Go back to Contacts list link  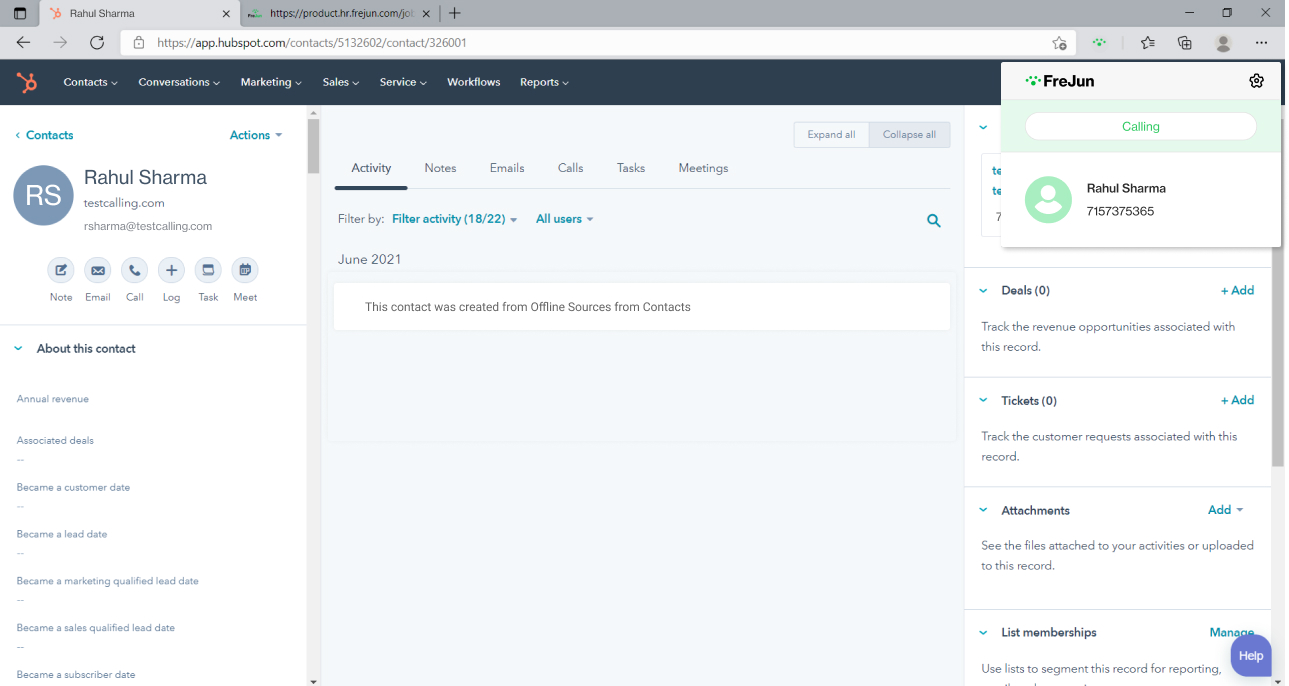[44, 135]
